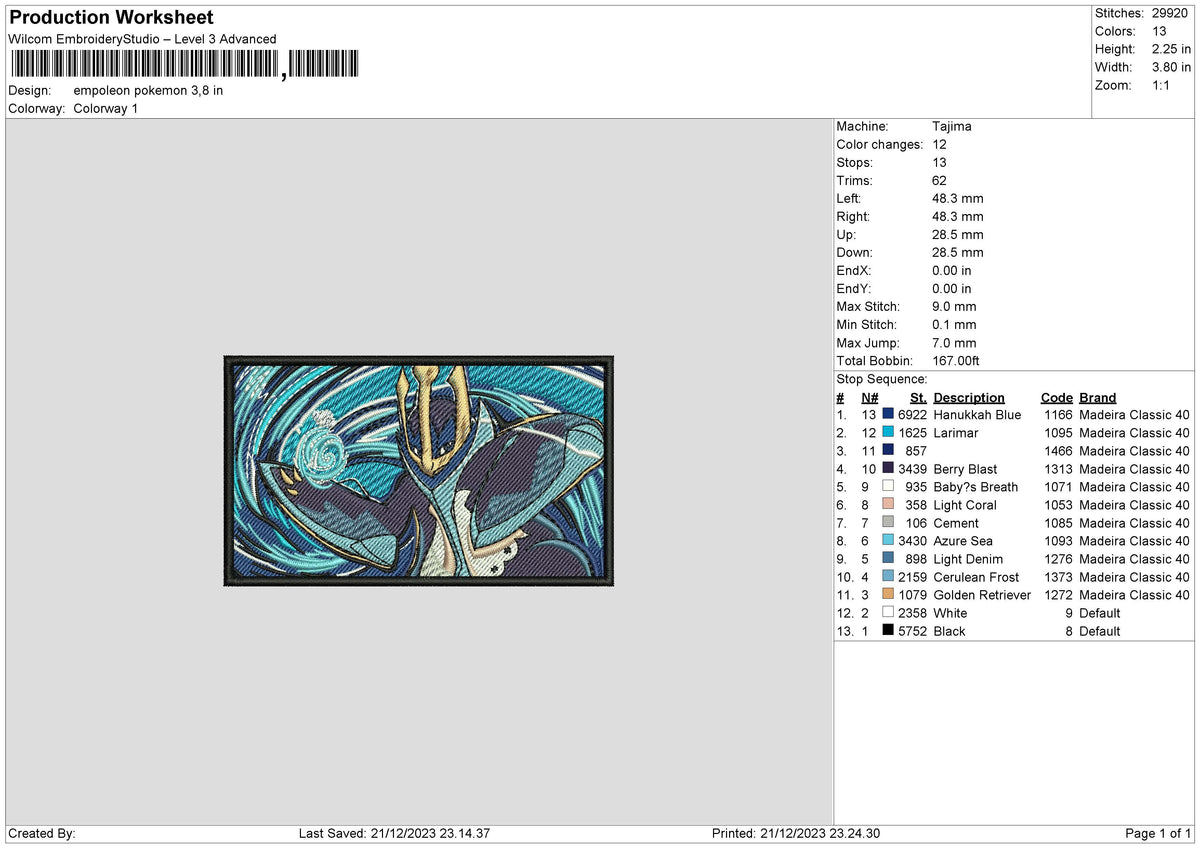
Task: Click the Golden Retriever color swatch
Action: [888, 594]
